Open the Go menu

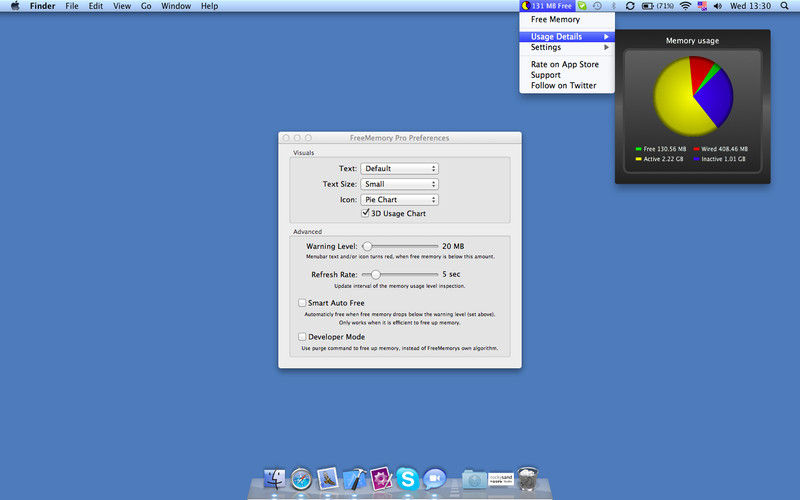coord(146,6)
